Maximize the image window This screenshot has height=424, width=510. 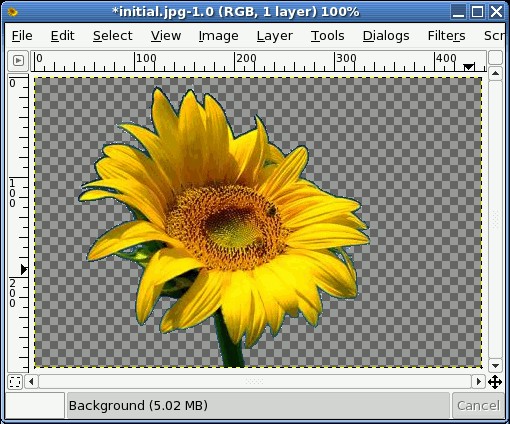pos(477,12)
